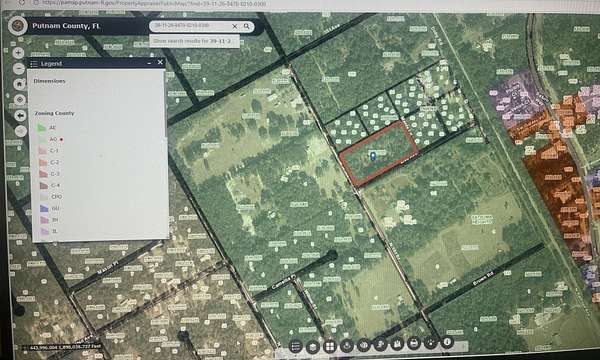Click the green AE zoning swatch
Screen dimensions: 600x360
pos(41,127)
